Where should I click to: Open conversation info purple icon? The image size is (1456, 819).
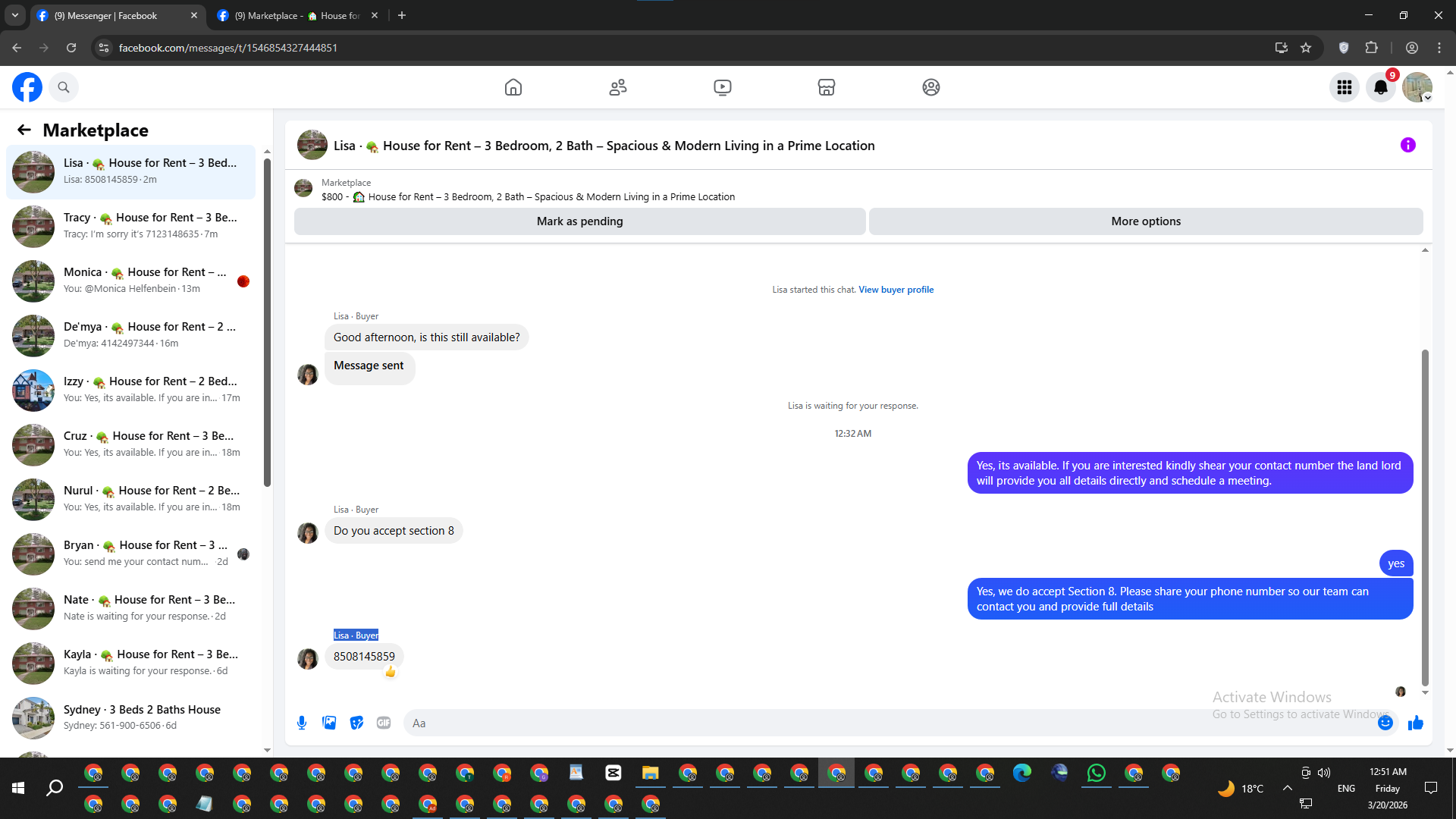[x=1407, y=145]
